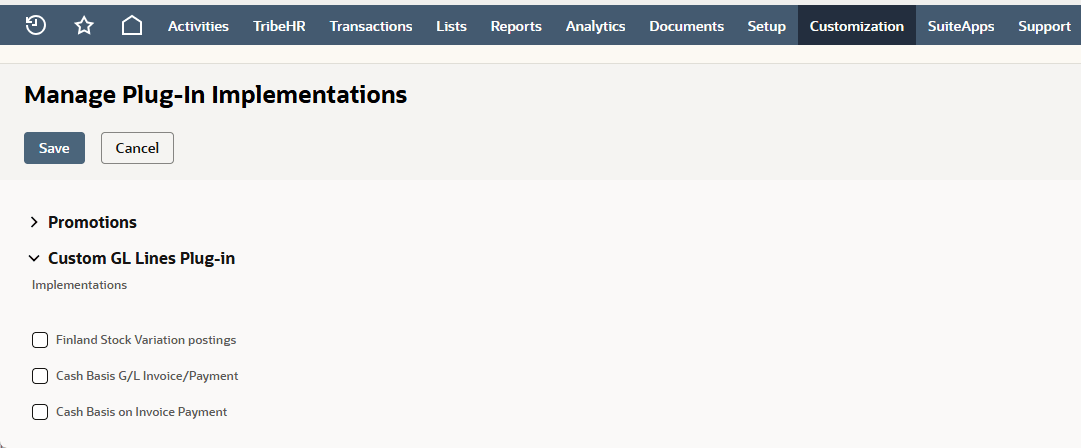Open the Analytics menu

point(596,26)
